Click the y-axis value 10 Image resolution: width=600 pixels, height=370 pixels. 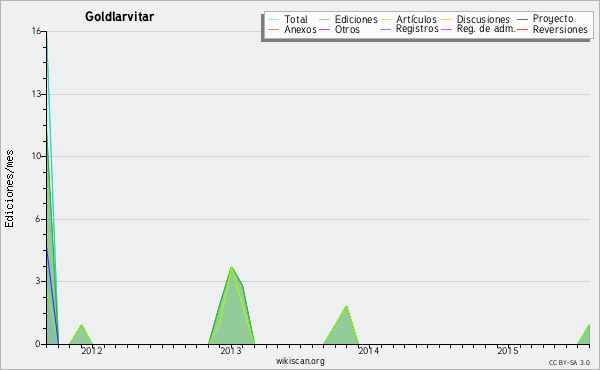(36, 156)
